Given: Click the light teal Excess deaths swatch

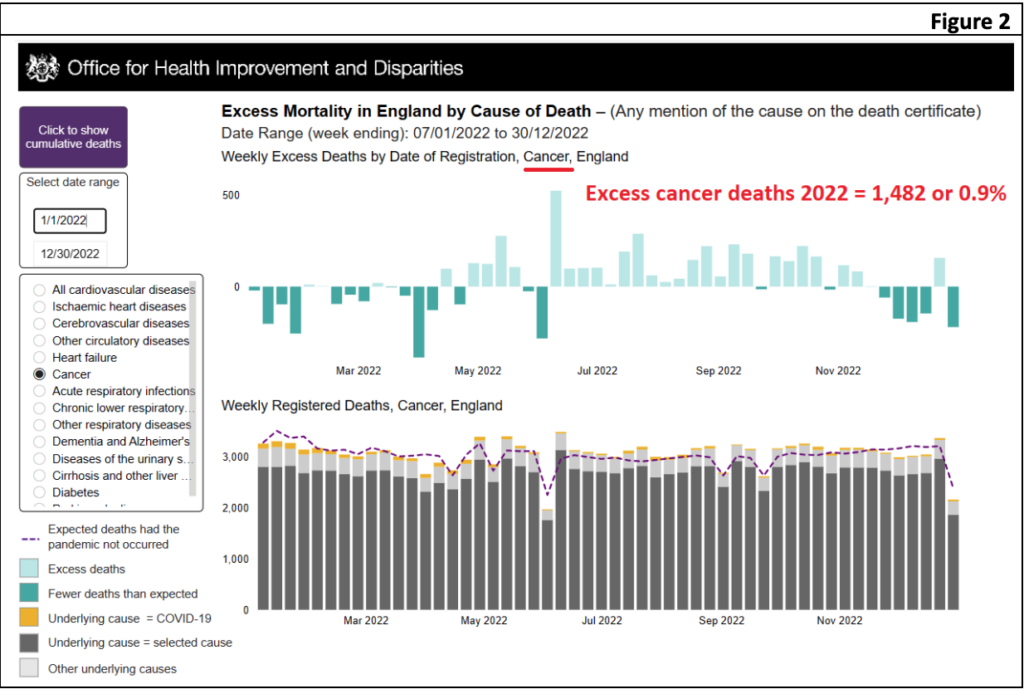Looking at the screenshot, I should pyautogui.click(x=32, y=568).
